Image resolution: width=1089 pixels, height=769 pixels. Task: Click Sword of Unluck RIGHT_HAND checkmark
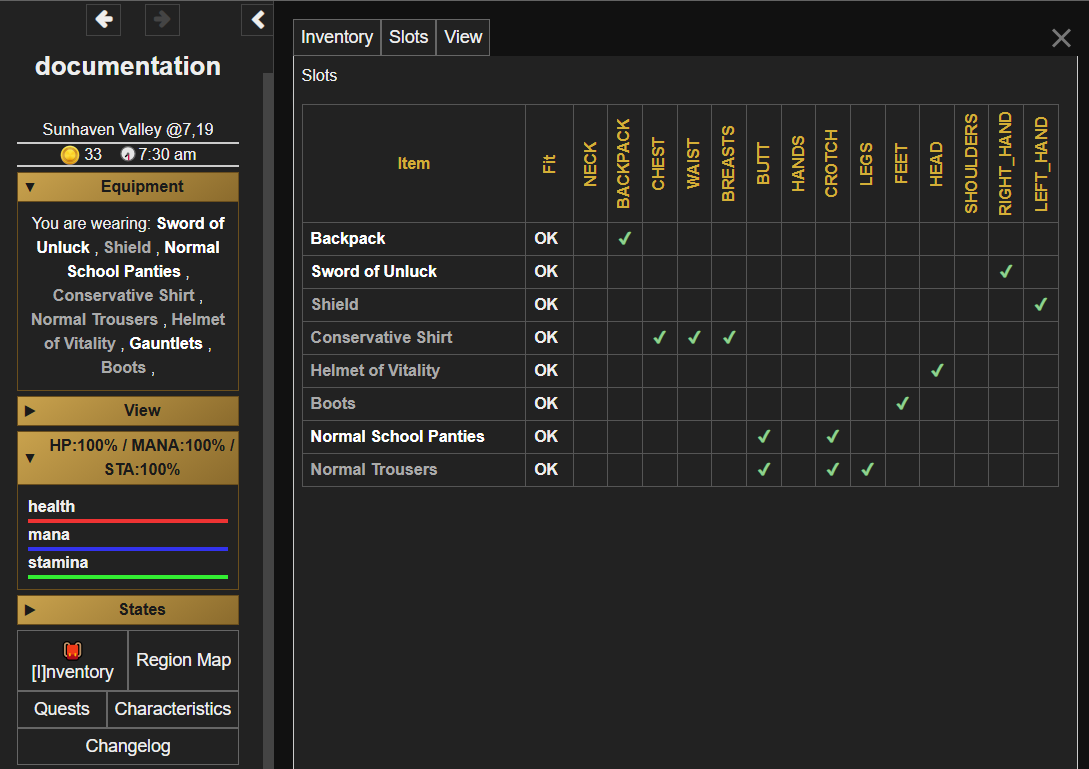coord(1006,272)
